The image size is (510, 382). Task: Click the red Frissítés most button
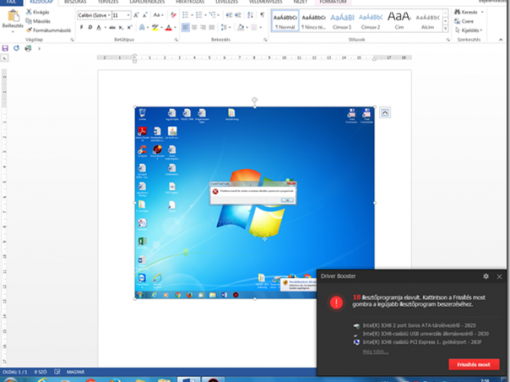tap(474, 364)
